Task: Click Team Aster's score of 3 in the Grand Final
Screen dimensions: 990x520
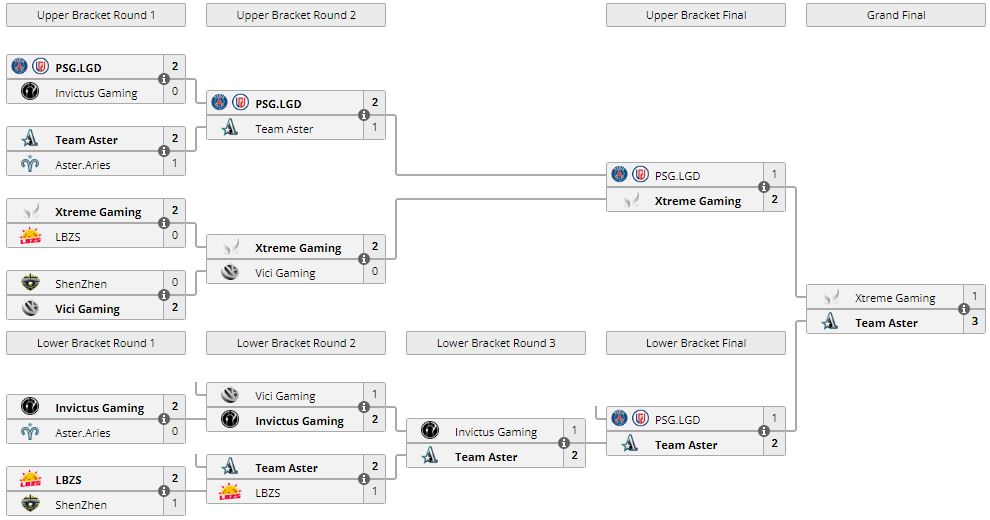Action: pyautogui.click(x=975, y=323)
